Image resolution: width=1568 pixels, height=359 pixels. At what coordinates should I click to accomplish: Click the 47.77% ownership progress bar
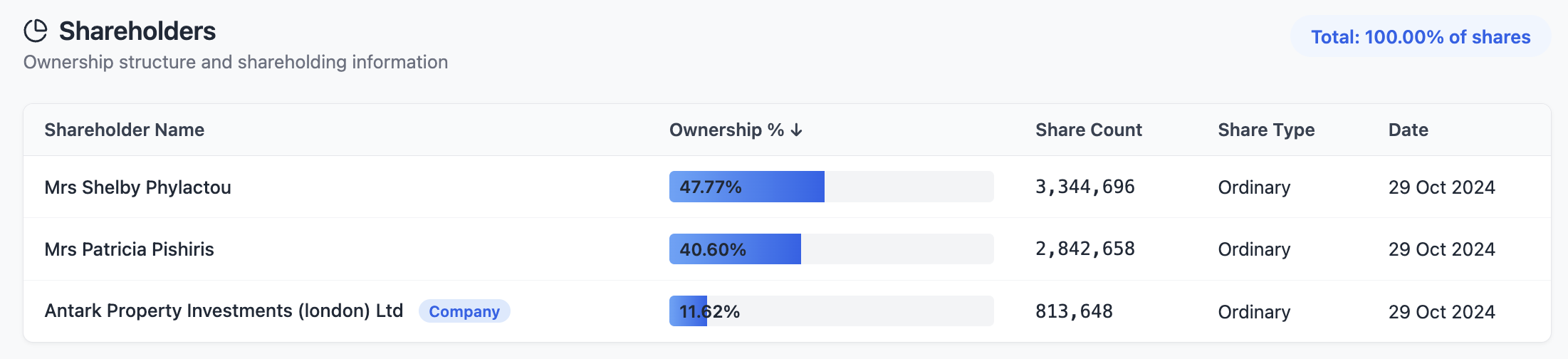831,187
